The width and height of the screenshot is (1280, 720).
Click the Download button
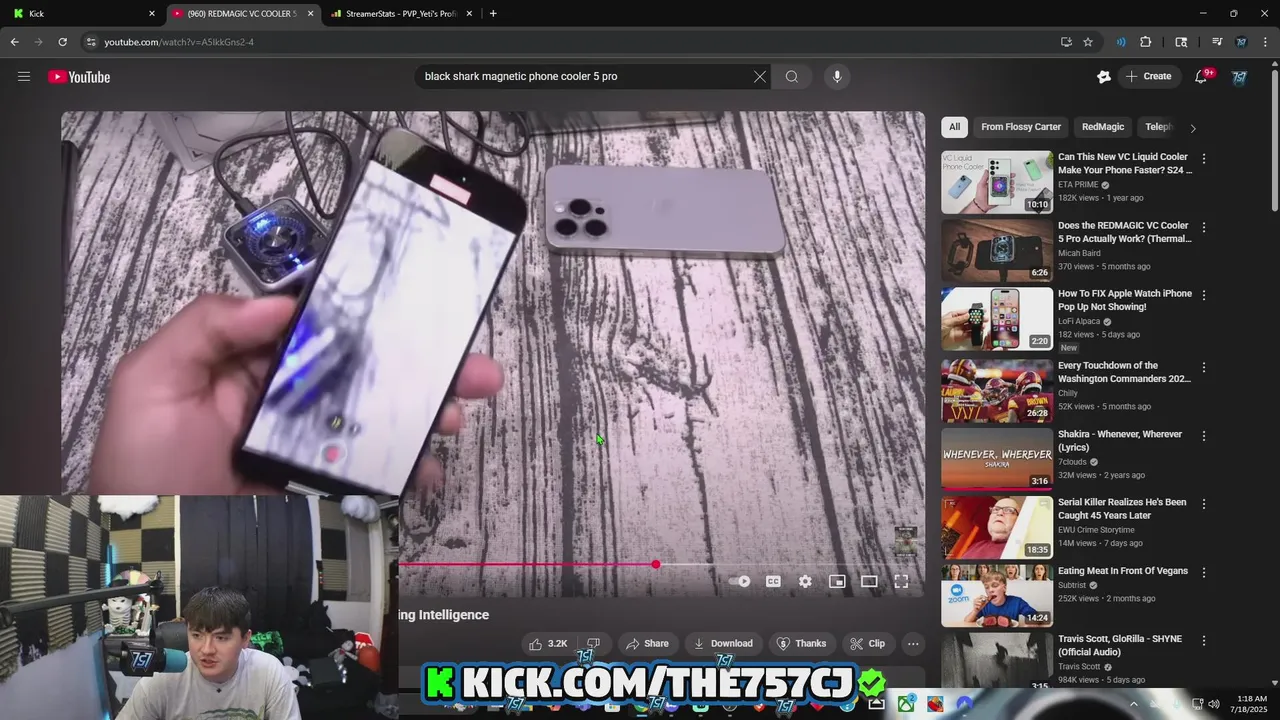[x=722, y=644]
